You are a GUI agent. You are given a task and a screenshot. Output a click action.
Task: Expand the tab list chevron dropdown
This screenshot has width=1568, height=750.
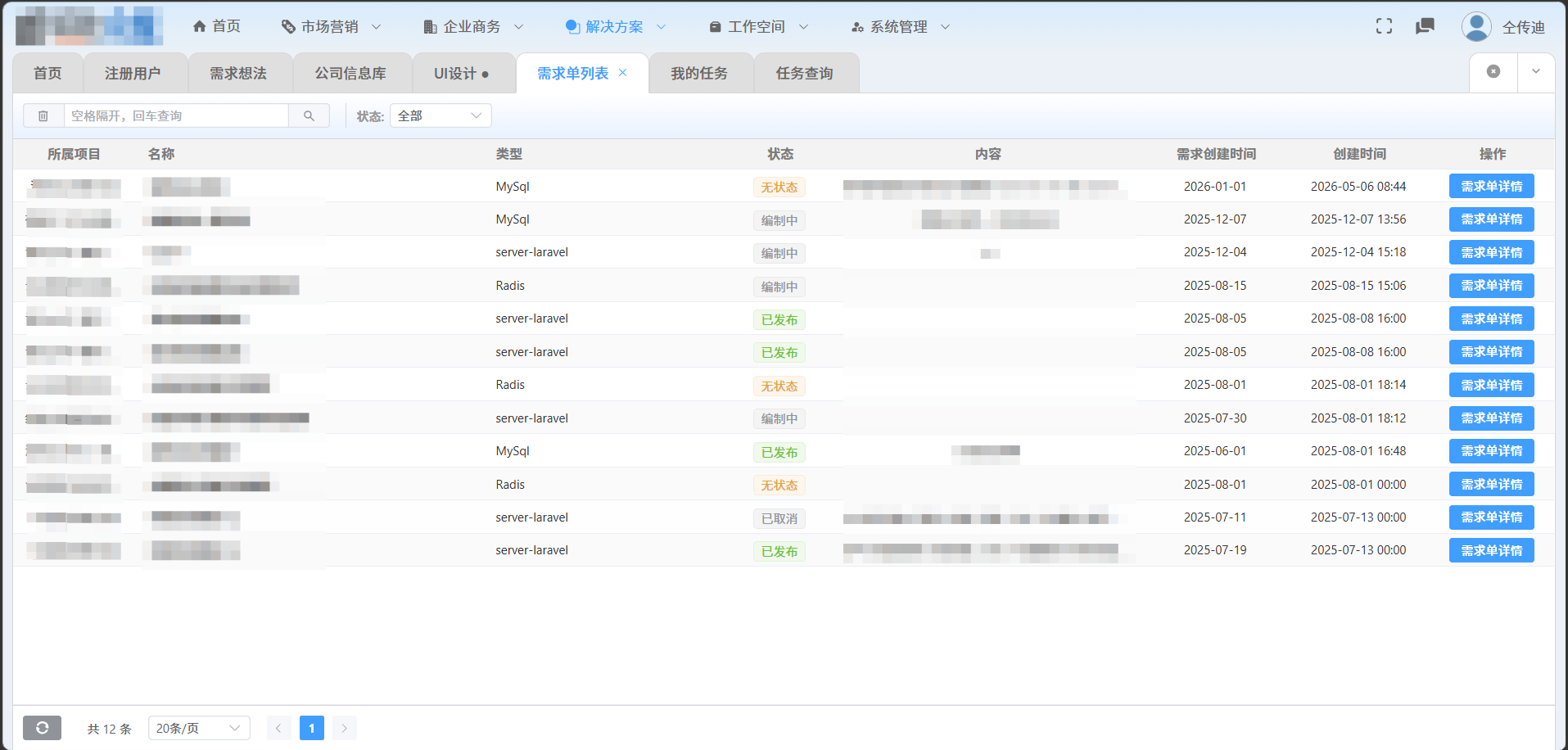pyautogui.click(x=1536, y=71)
